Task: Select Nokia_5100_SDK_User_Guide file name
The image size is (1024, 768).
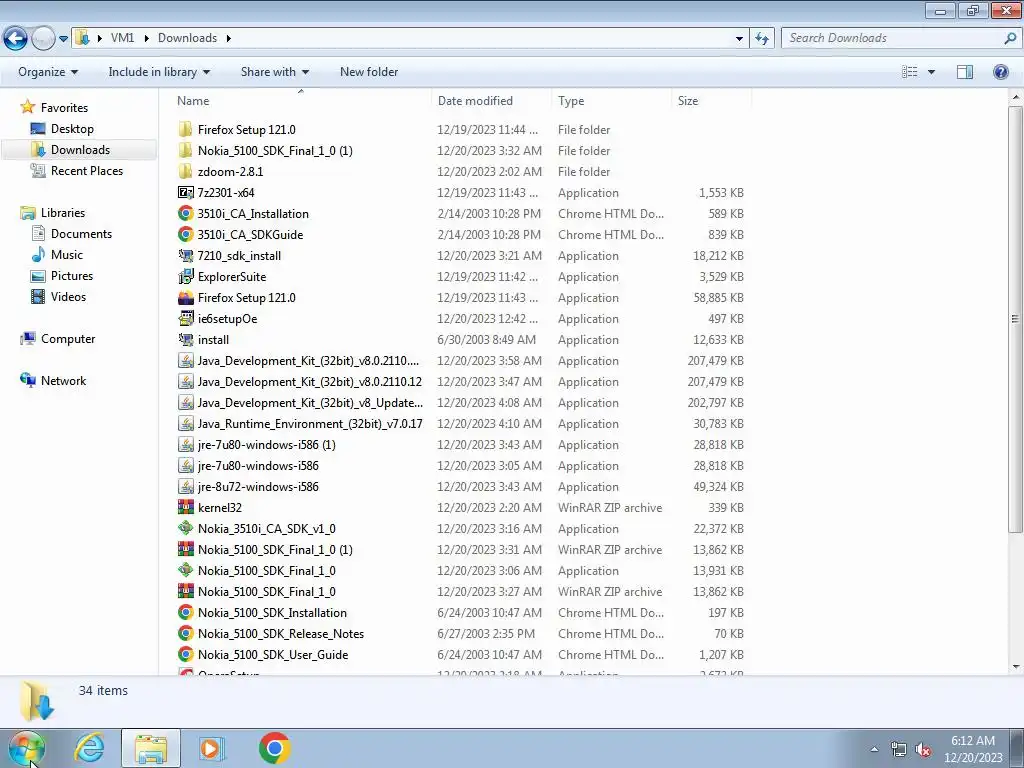Action: [x=273, y=654]
